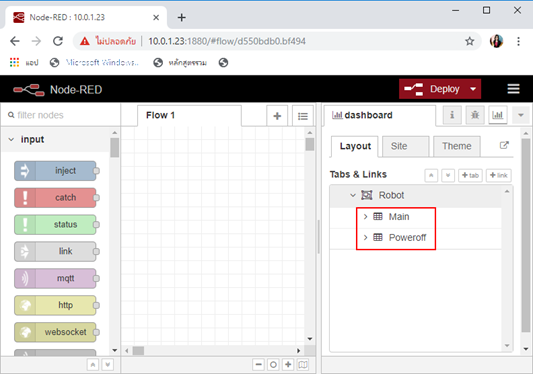Screen dimensions: 533x374
Task: Expand the Main group in layout tree
Action: (365, 217)
